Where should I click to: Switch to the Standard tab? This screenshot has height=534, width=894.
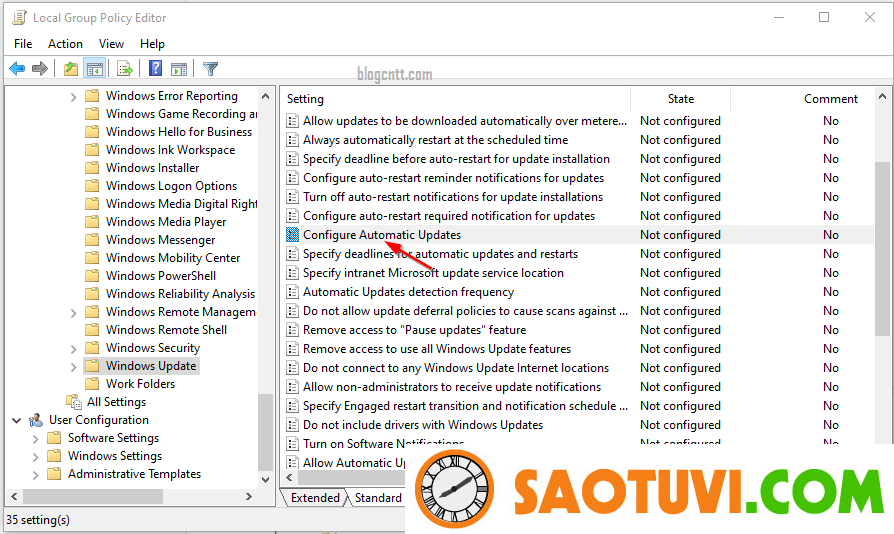(378, 497)
